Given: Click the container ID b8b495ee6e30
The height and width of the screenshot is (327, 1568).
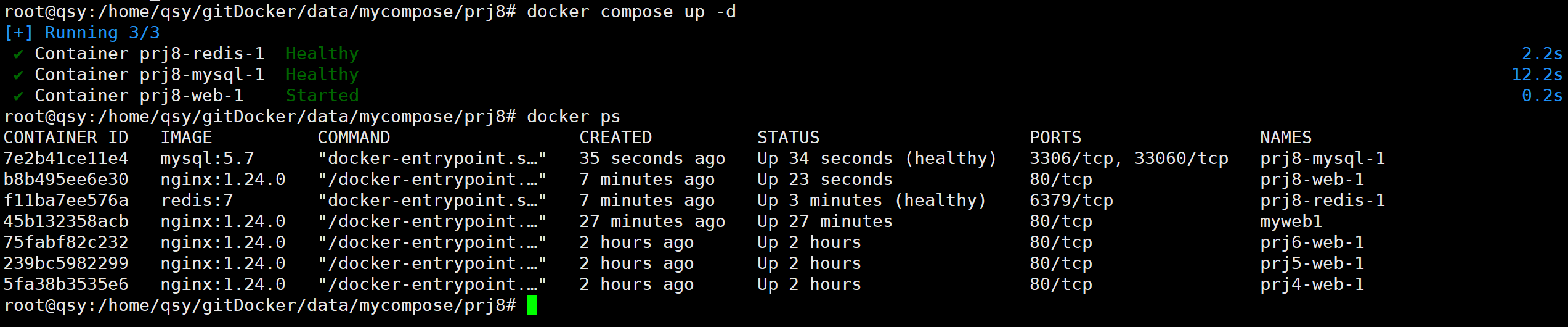Looking at the screenshot, I should click(66, 180).
